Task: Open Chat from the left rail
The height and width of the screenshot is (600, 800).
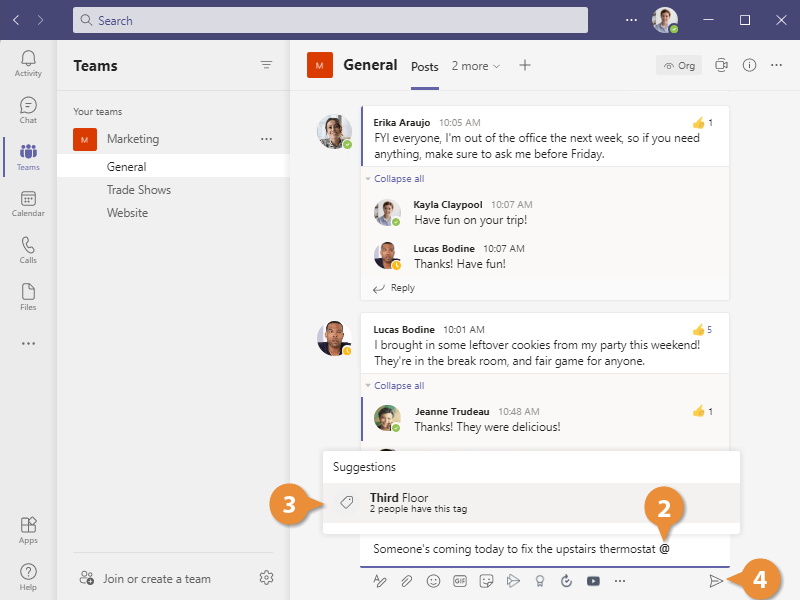Action: click(28, 110)
